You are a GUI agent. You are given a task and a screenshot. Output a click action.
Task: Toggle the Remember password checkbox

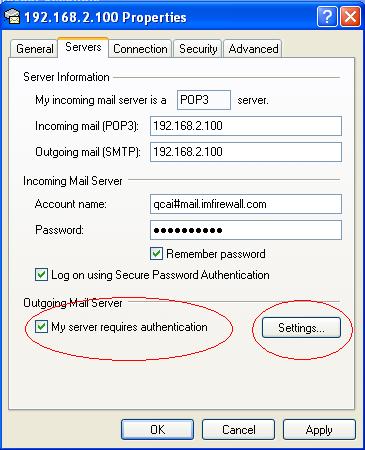click(x=156, y=254)
